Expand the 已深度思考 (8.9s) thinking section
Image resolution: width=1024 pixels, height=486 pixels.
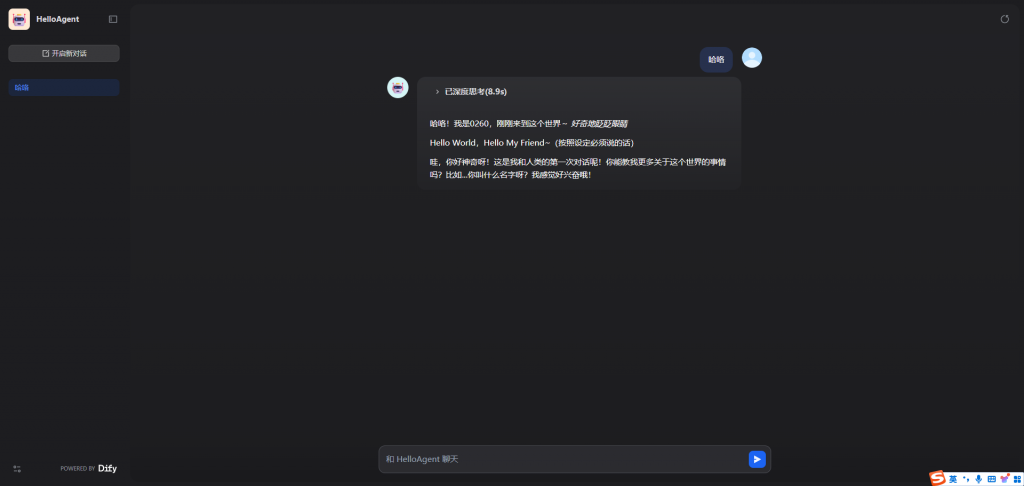pyautogui.click(x=471, y=91)
